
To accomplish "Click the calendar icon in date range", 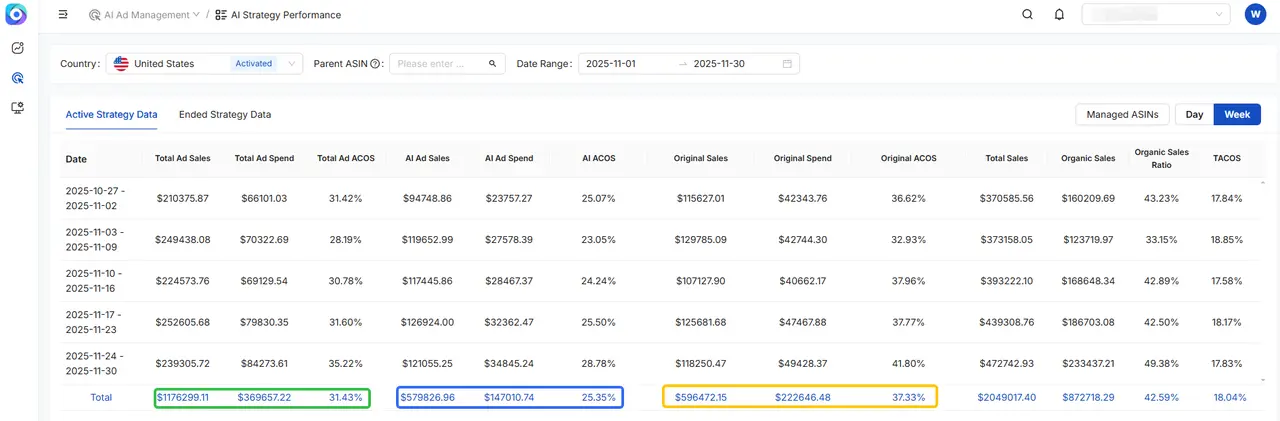I will pyautogui.click(x=787, y=64).
